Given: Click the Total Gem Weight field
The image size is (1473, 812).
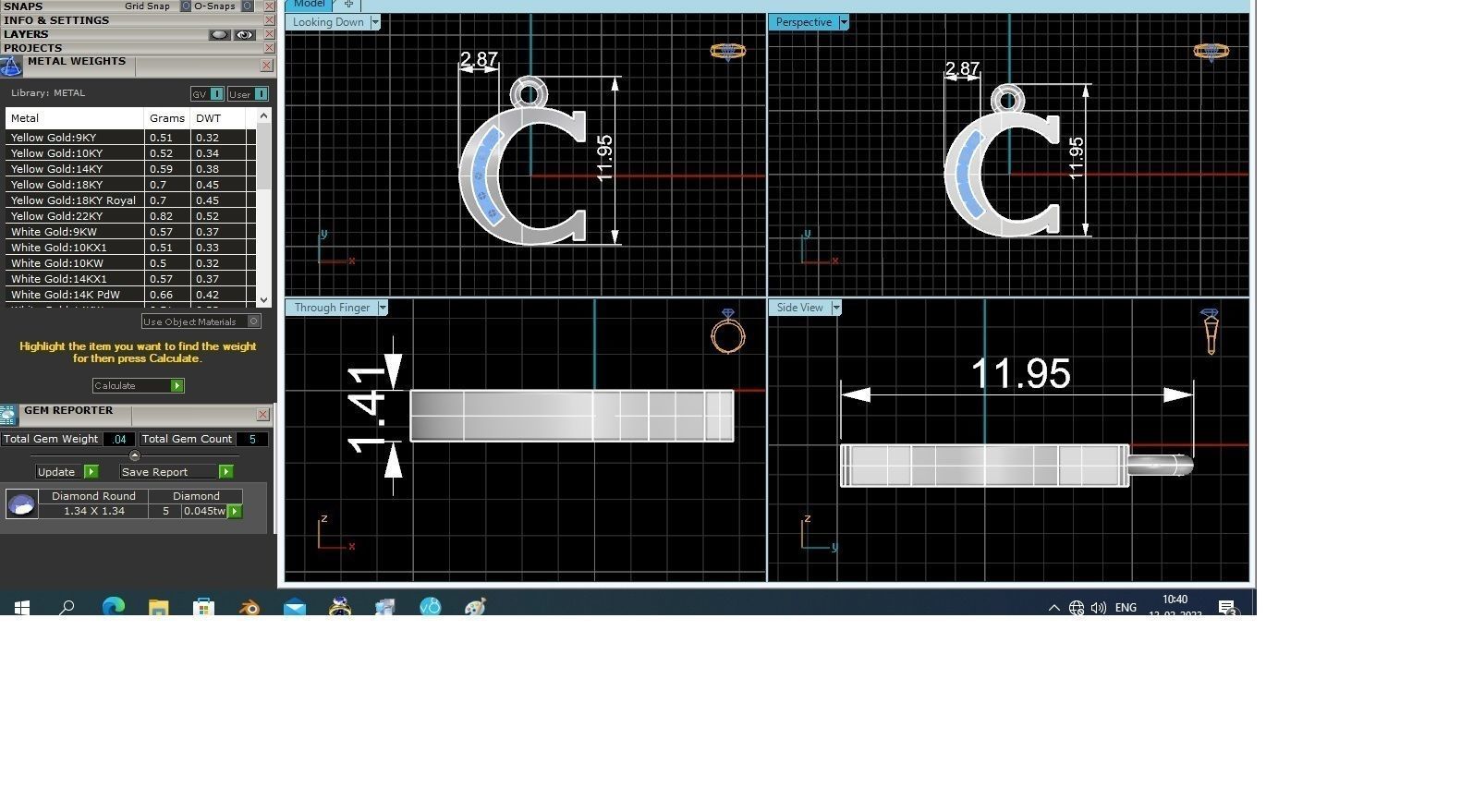Looking at the screenshot, I should 119,440.
